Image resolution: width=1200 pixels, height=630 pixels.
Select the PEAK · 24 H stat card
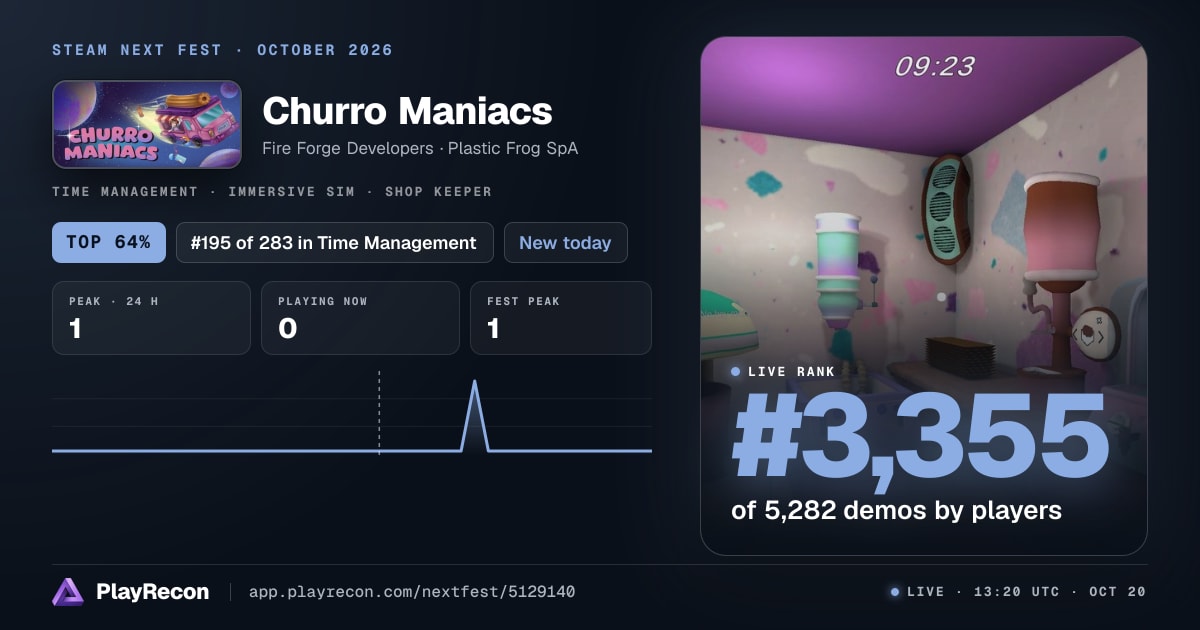click(x=151, y=318)
